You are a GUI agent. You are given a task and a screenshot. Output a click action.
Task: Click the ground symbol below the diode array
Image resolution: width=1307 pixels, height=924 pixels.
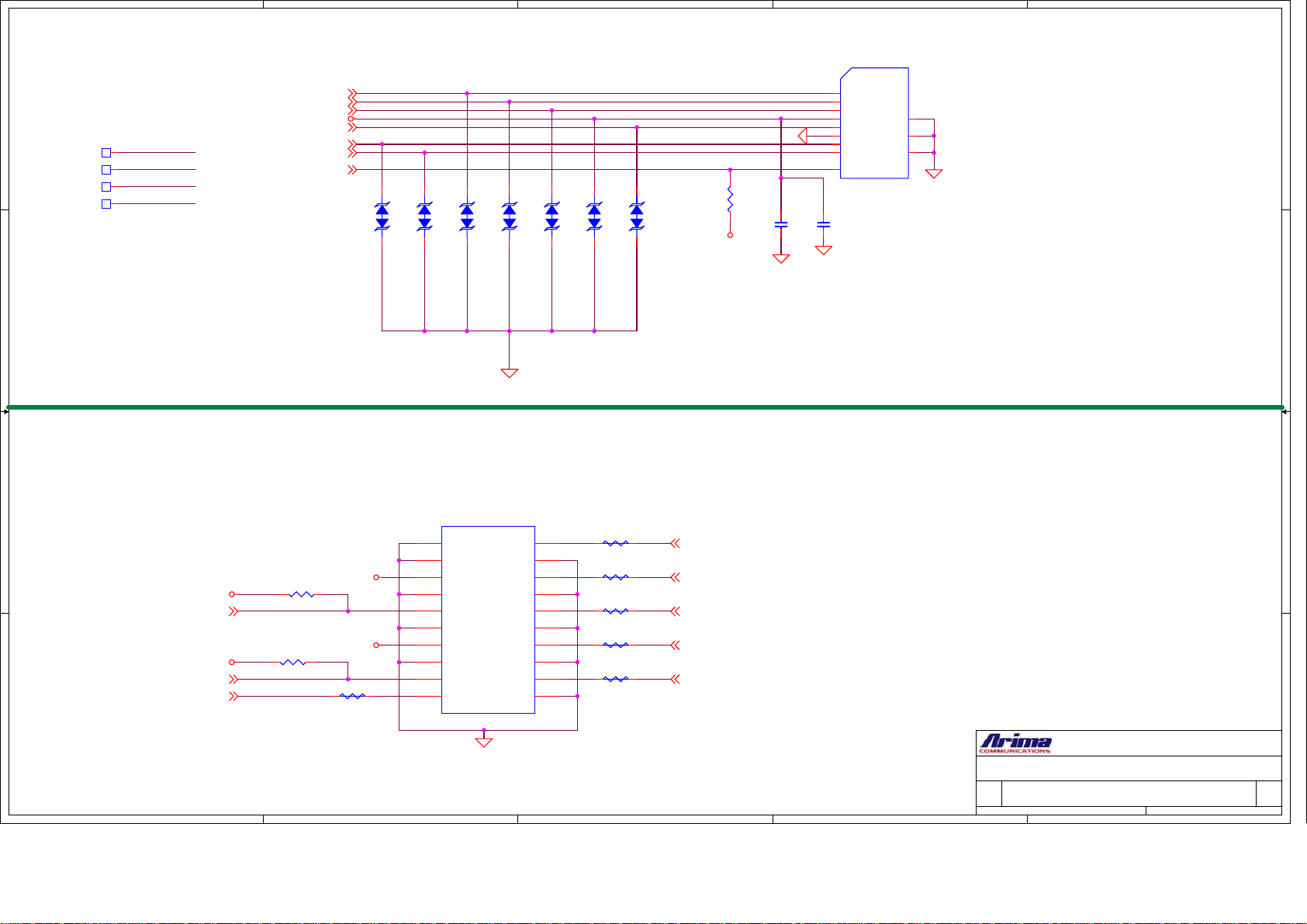[x=509, y=372]
